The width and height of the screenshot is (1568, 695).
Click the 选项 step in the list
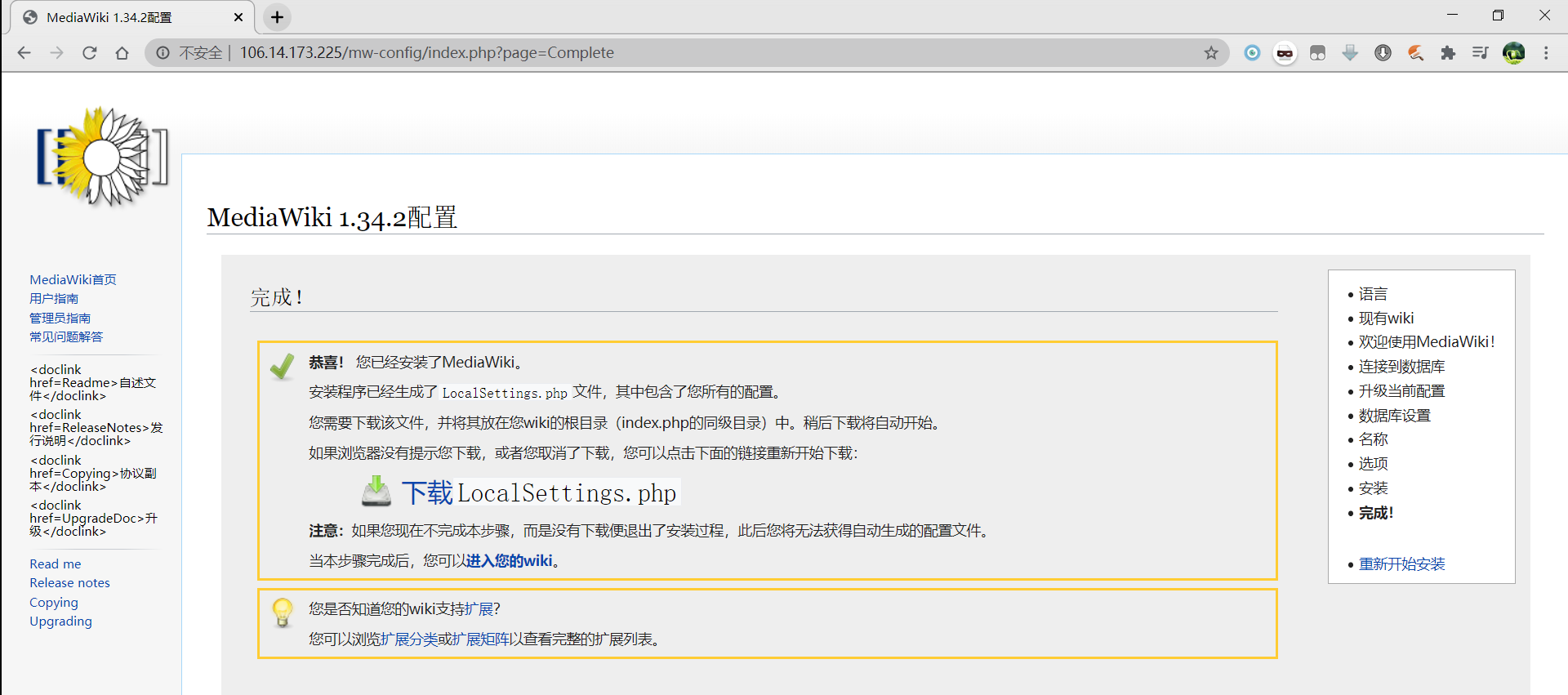(x=1373, y=464)
